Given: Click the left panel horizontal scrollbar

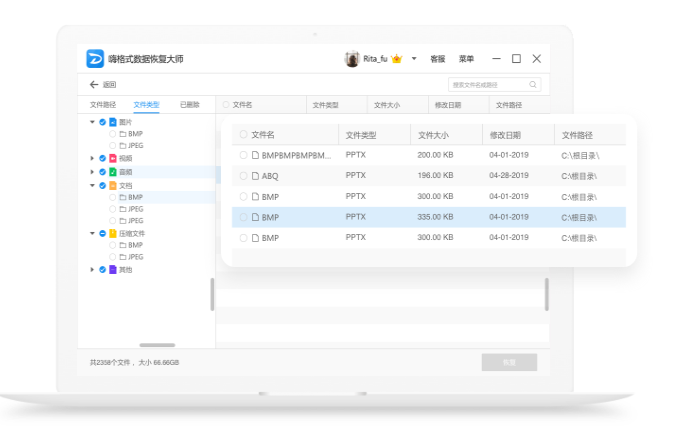Looking at the screenshot, I should [157, 345].
